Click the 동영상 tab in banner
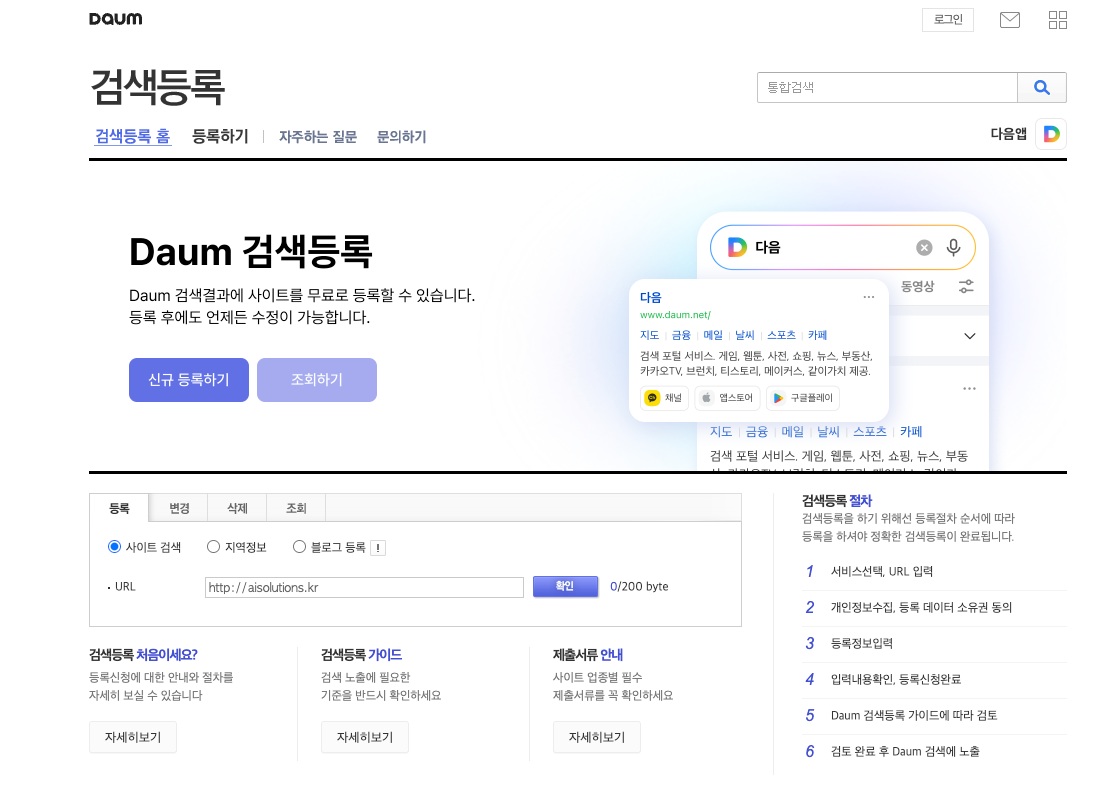The height and width of the screenshot is (809, 1110). [917, 286]
